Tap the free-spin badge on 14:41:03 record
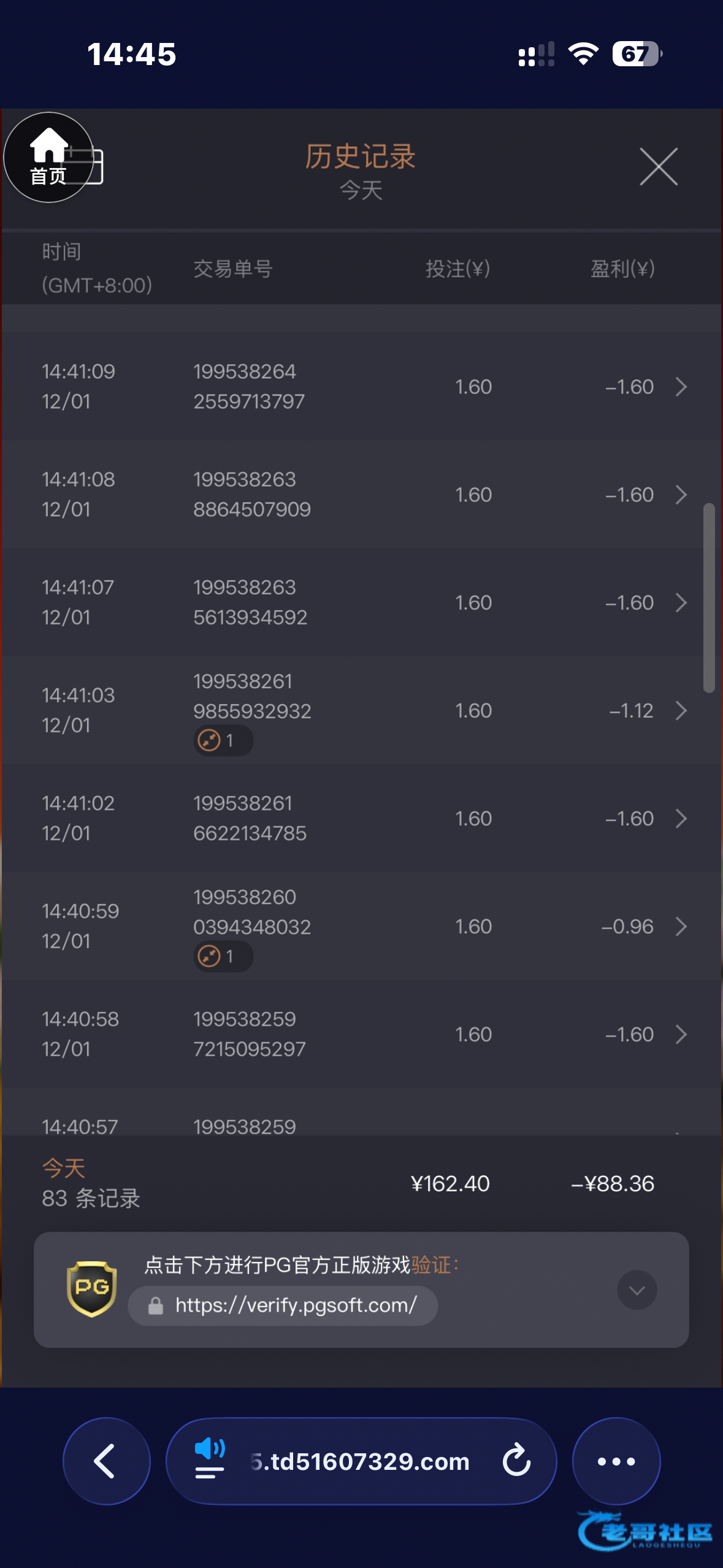 click(x=223, y=740)
